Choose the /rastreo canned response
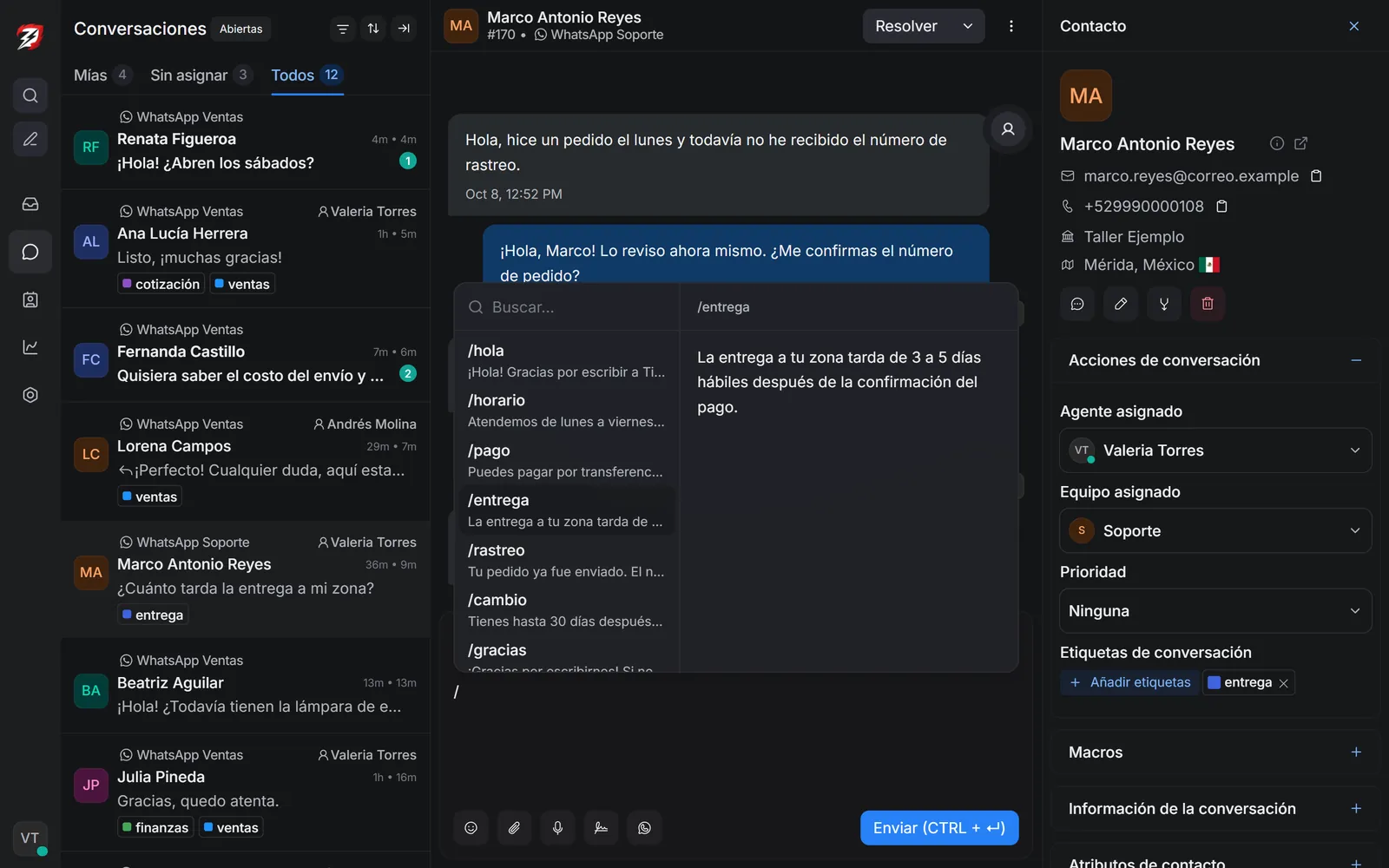 coord(566,561)
